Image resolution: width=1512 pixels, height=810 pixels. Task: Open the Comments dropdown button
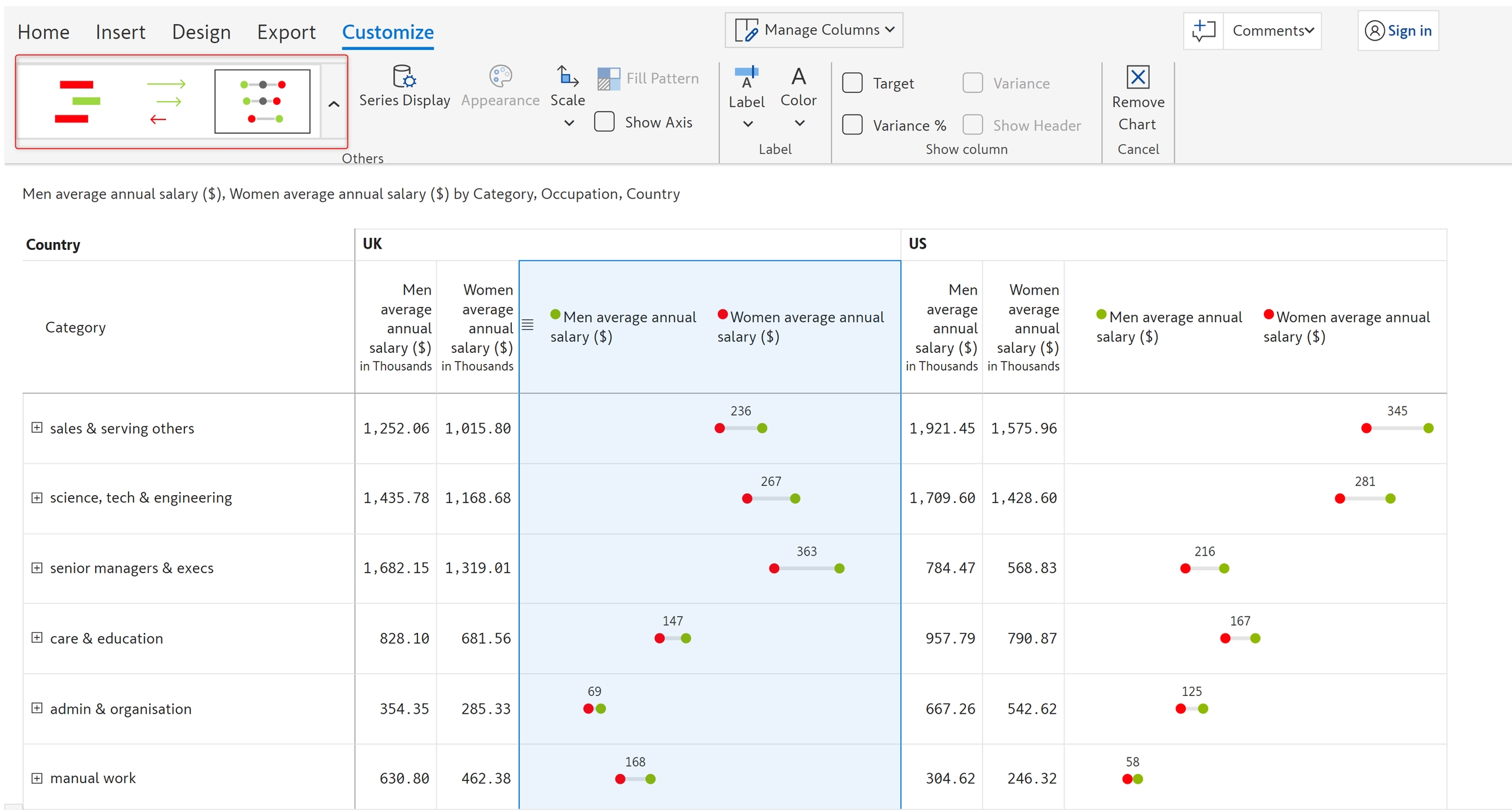click(1272, 31)
